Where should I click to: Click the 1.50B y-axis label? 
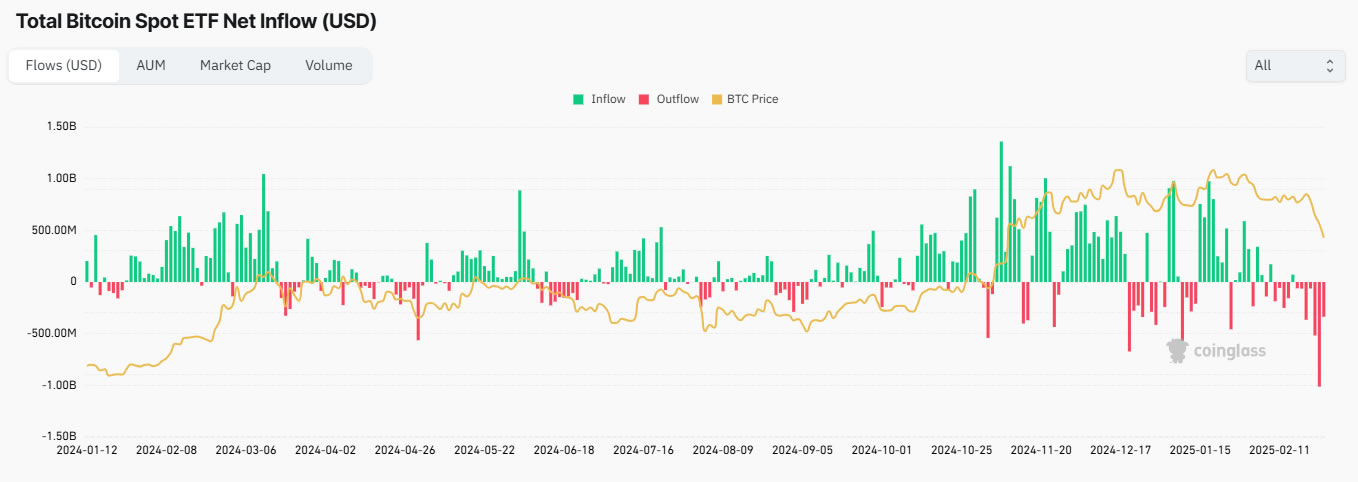[x=61, y=127]
